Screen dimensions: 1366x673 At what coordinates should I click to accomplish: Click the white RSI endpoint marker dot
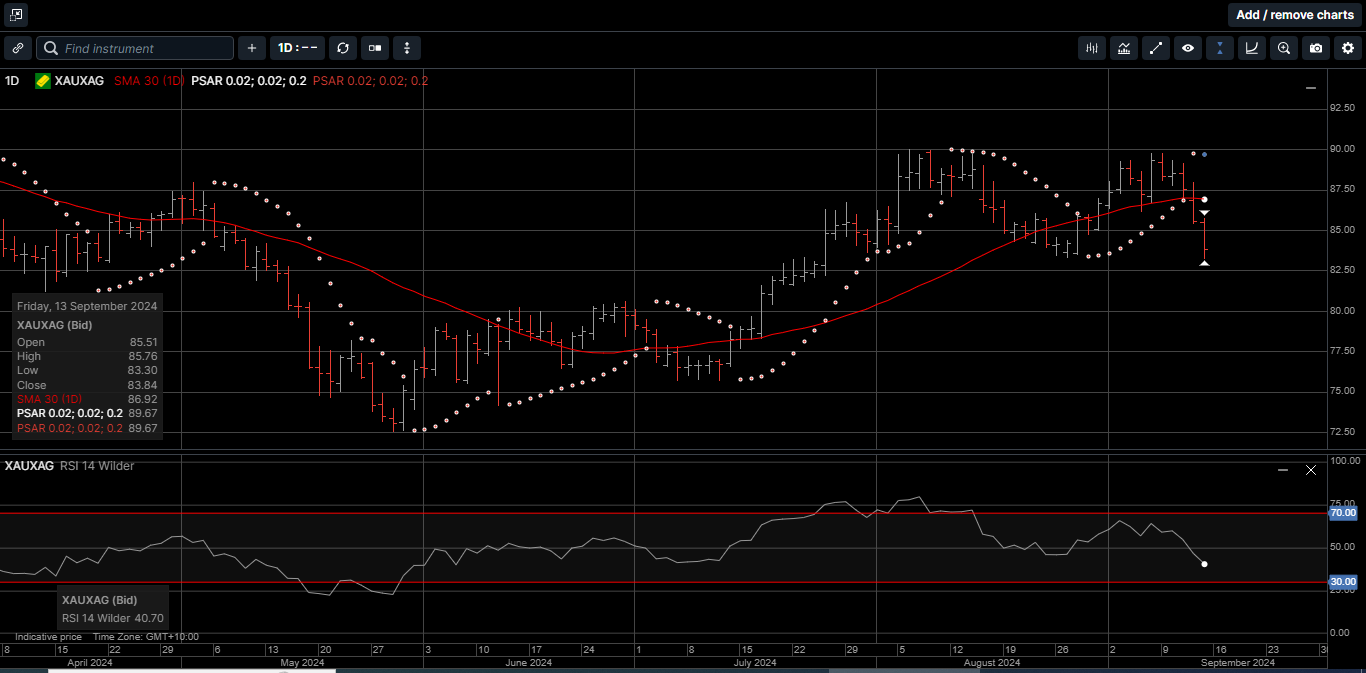1204,564
